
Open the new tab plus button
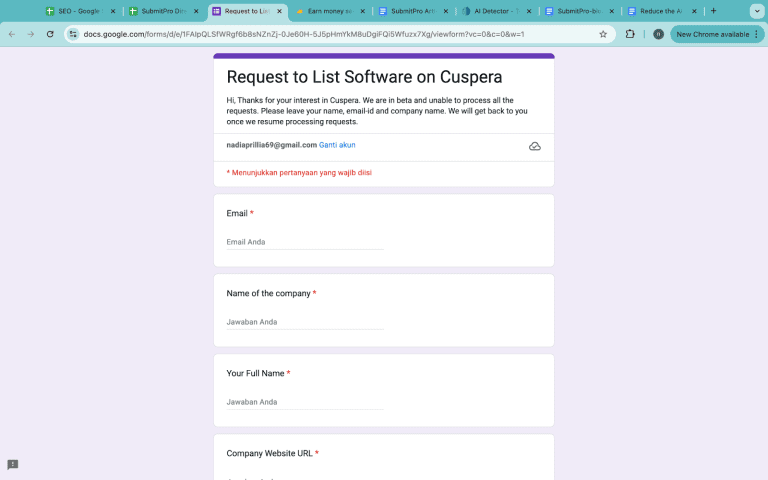pyautogui.click(x=714, y=11)
